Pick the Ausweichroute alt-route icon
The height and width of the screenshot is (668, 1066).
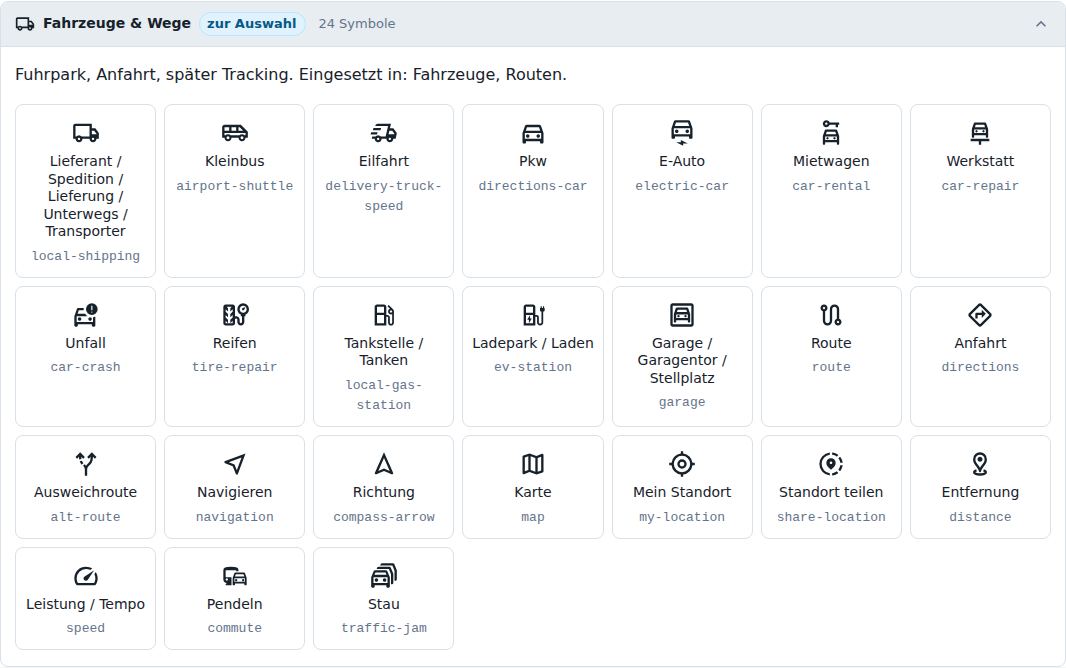pos(86,463)
